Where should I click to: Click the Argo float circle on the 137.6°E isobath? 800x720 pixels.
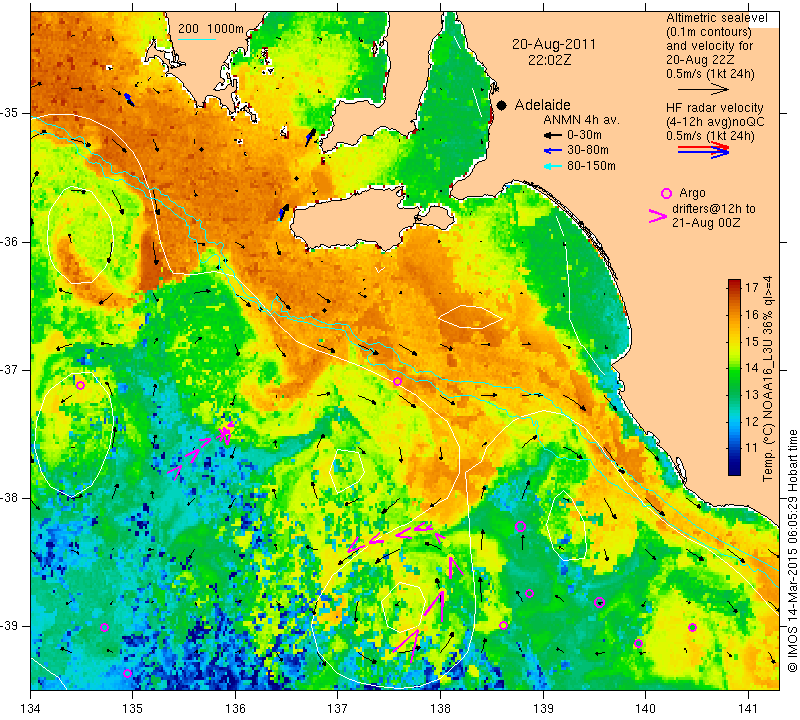(397, 381)
